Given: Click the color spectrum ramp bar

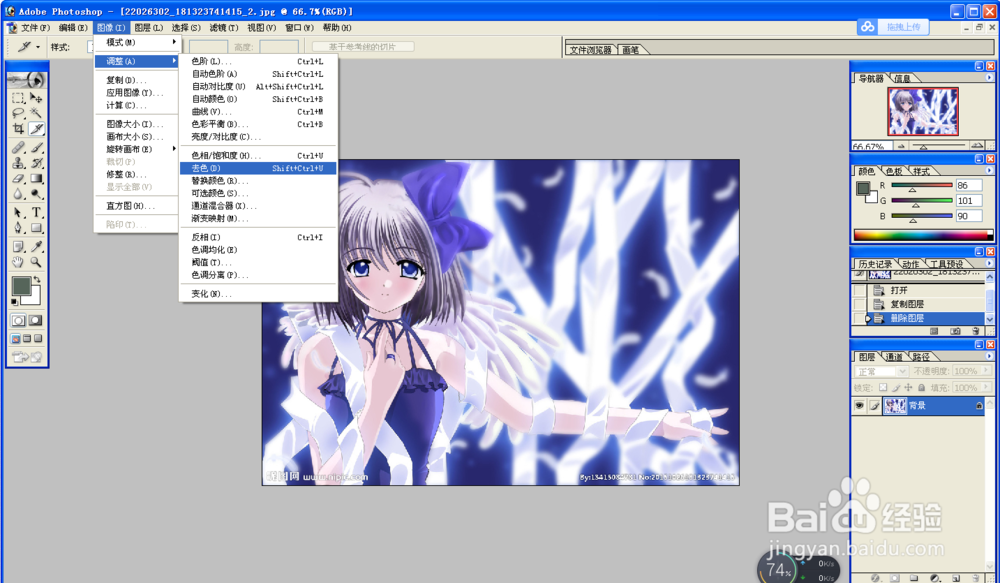Looking at the screenshot, I should click(923, 235).
